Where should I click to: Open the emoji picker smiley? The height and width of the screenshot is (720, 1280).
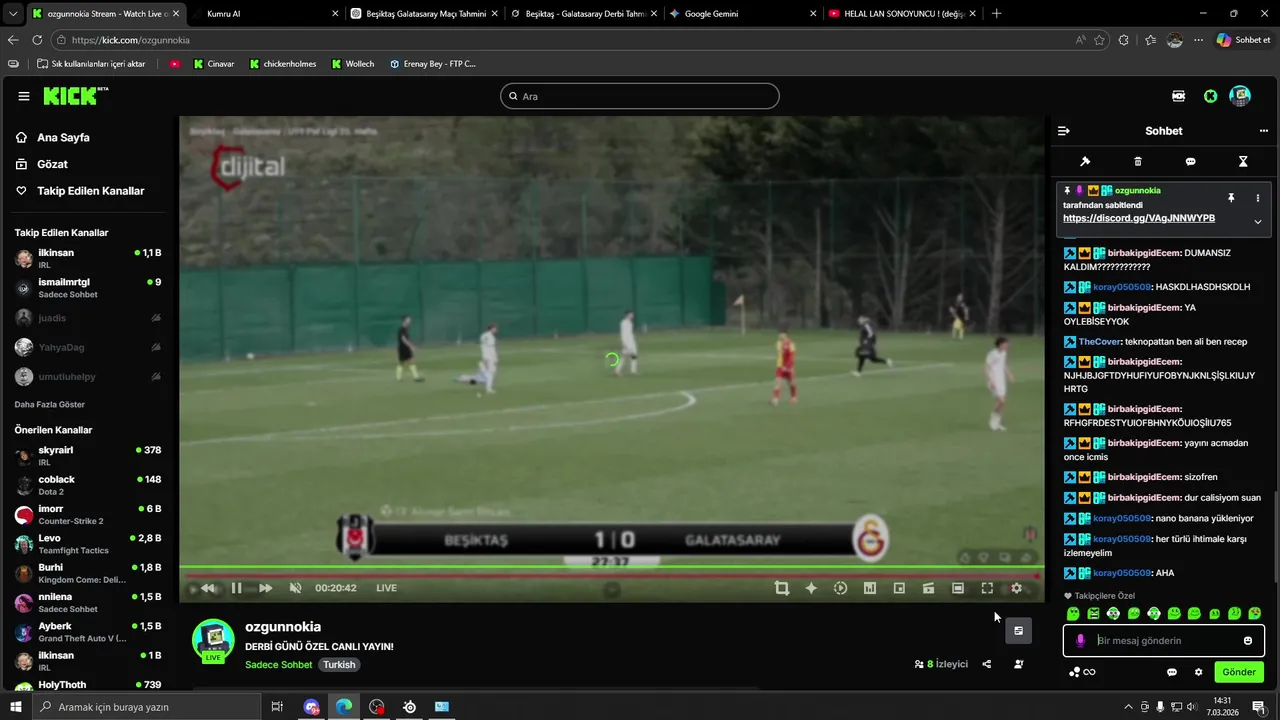1248,641
